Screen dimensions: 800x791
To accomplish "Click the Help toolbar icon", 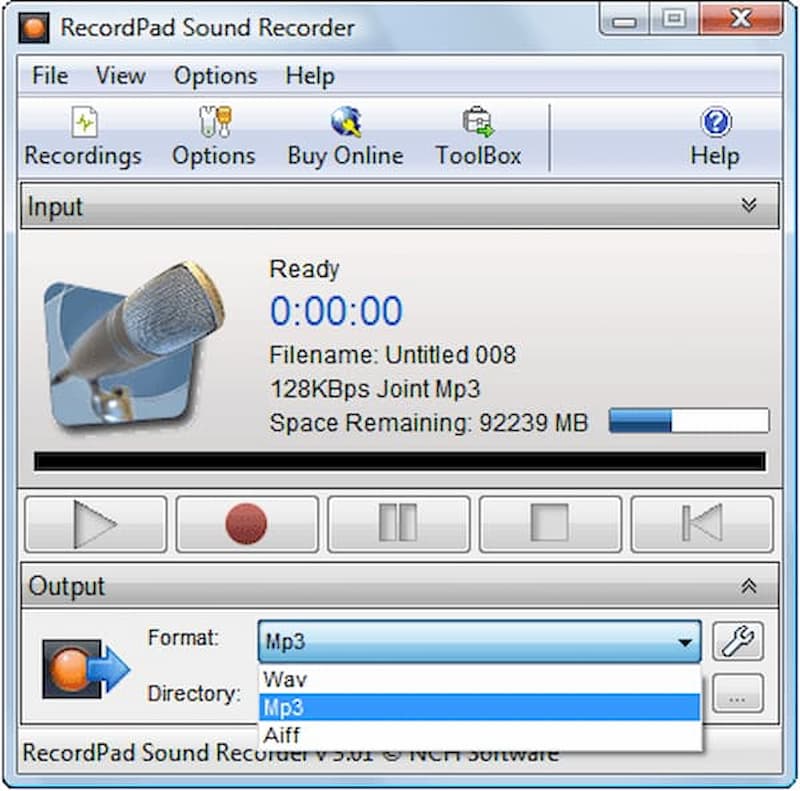I will tap(714, 139).
